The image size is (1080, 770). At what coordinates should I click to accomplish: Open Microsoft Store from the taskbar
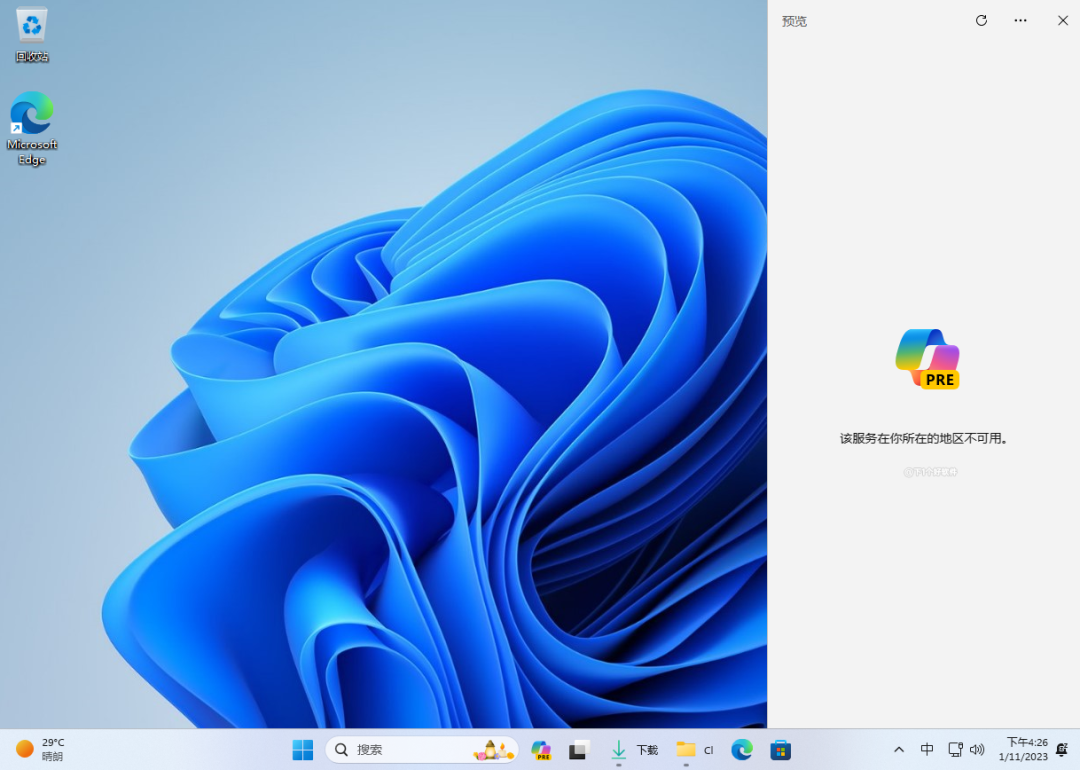(x=780, y=750)
